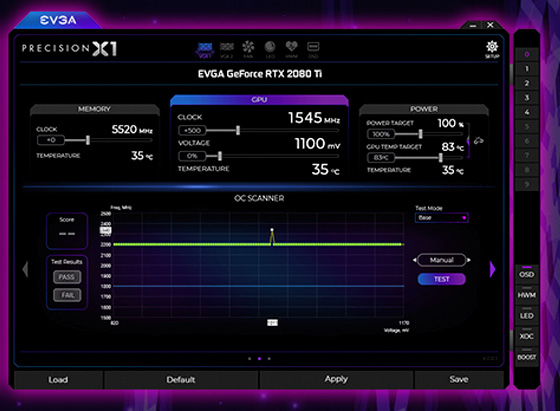The width and height of the screenshot is (560, 411).
Task: Click the memory clock slider handle
Action: tap(88, 140)
